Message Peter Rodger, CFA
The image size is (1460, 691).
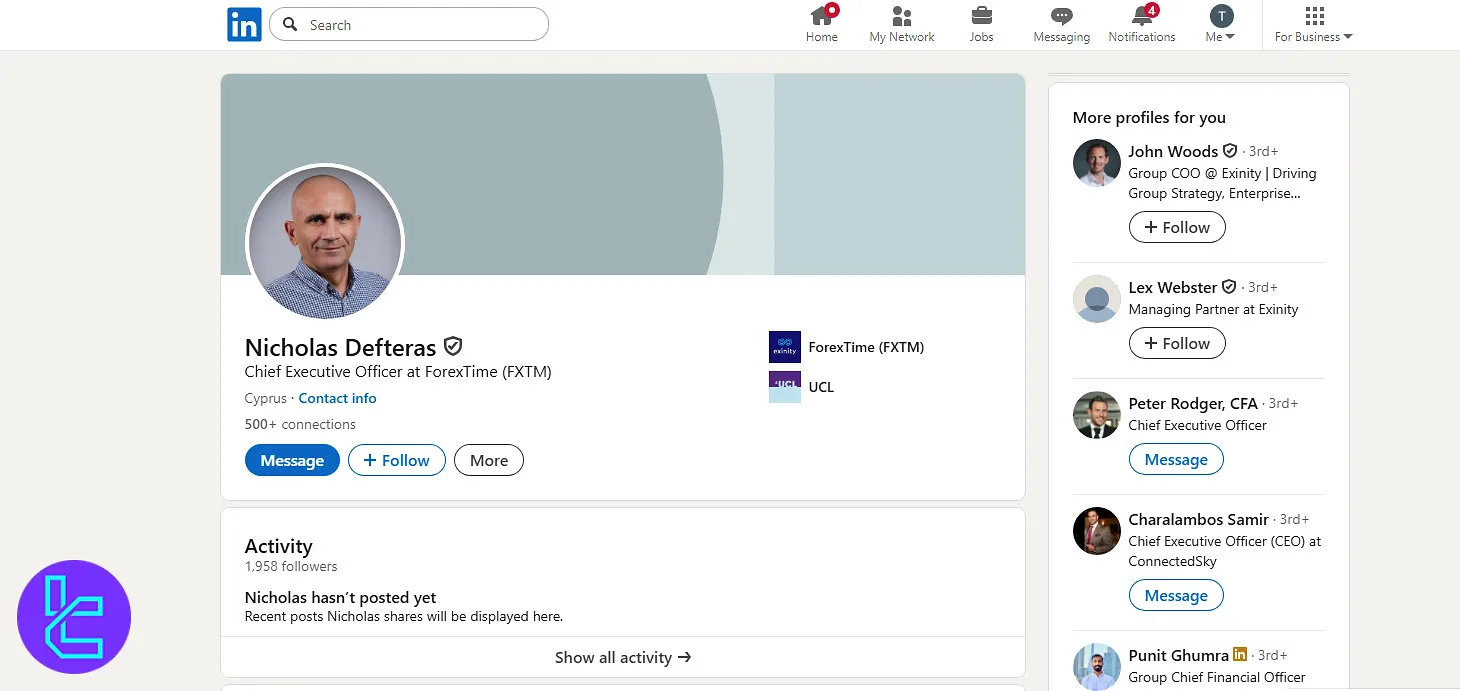point(1175,459)
